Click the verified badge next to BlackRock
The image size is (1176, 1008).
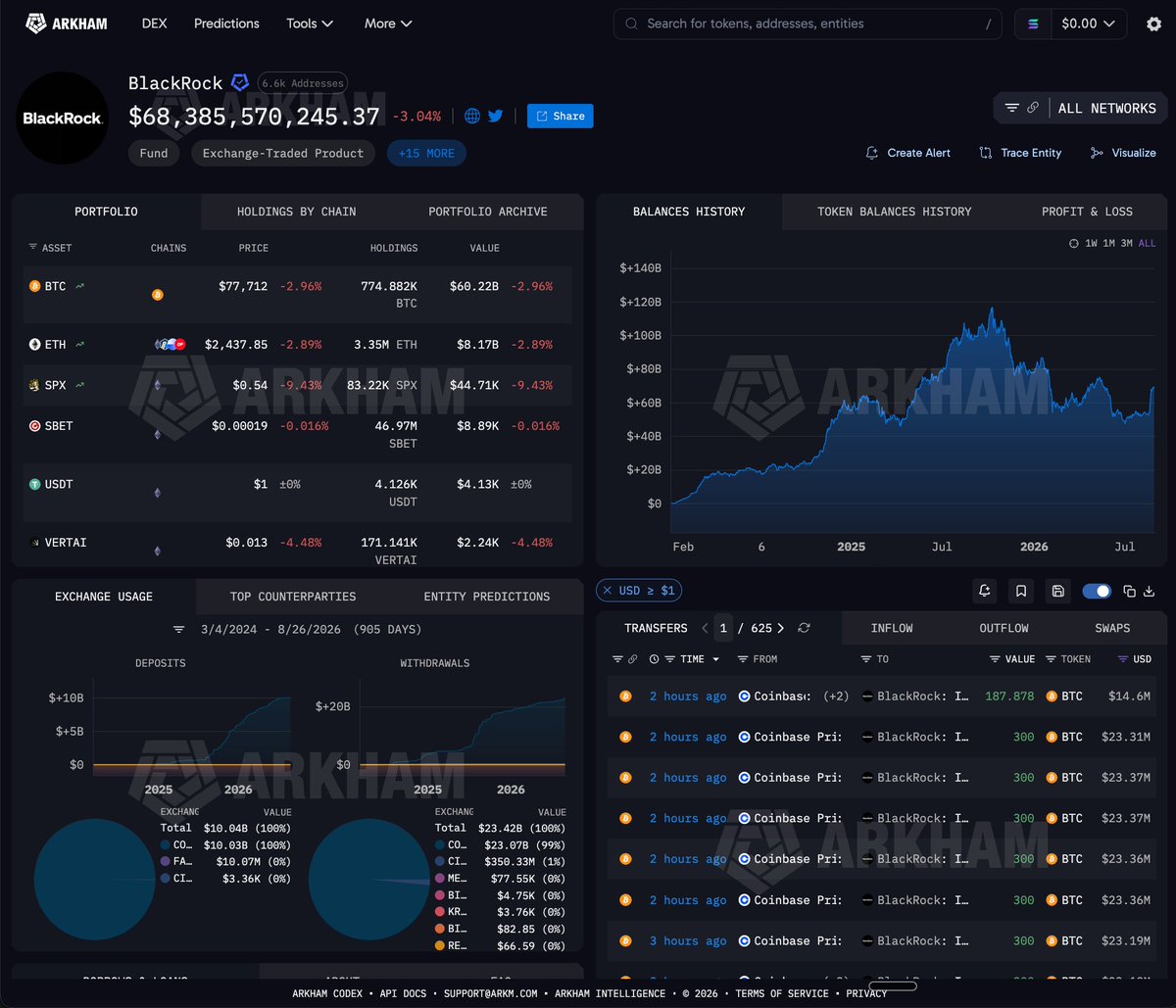pos(240,82)
